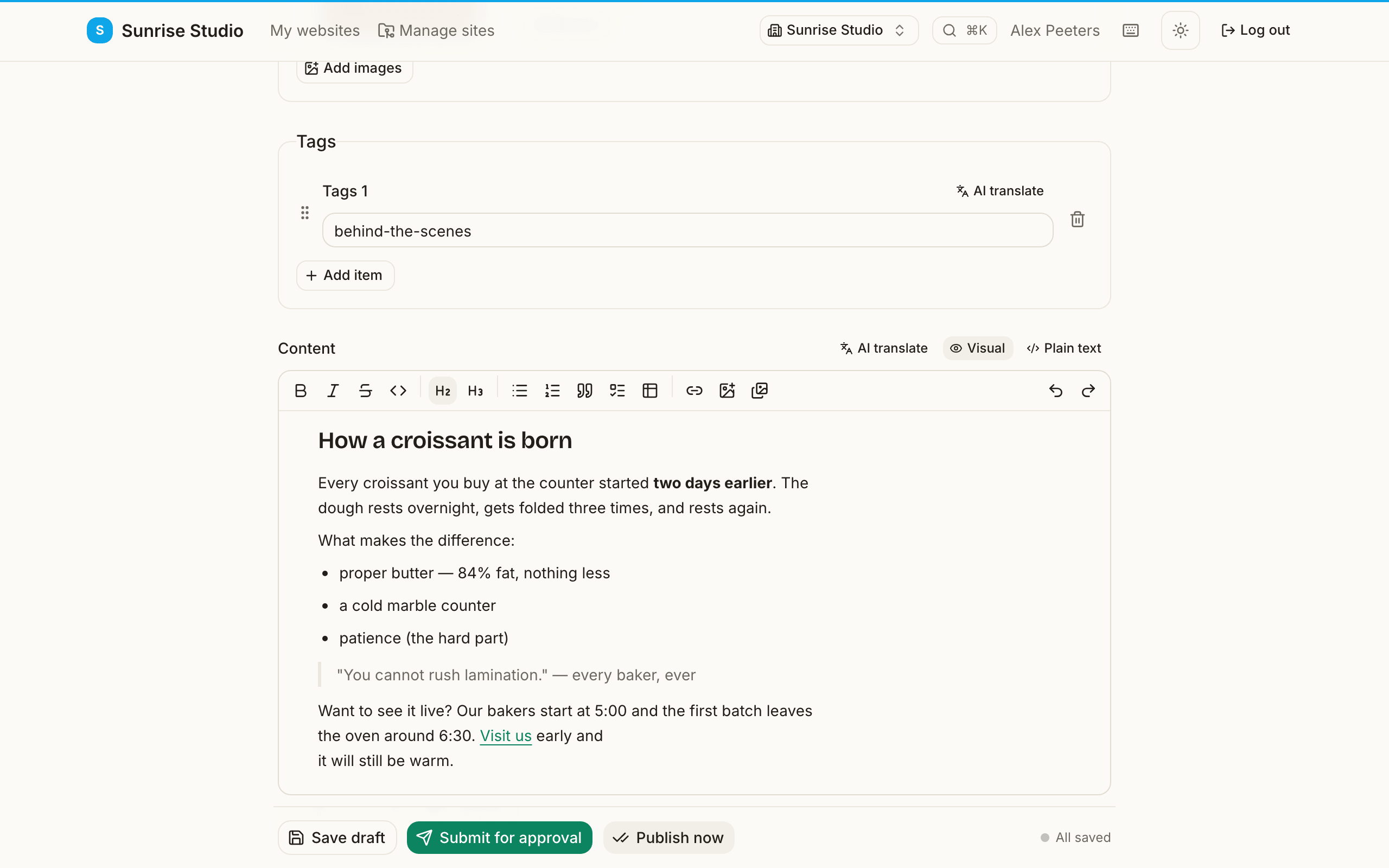
Task: Click the All saved status indicator
Action: (1075, 838)
